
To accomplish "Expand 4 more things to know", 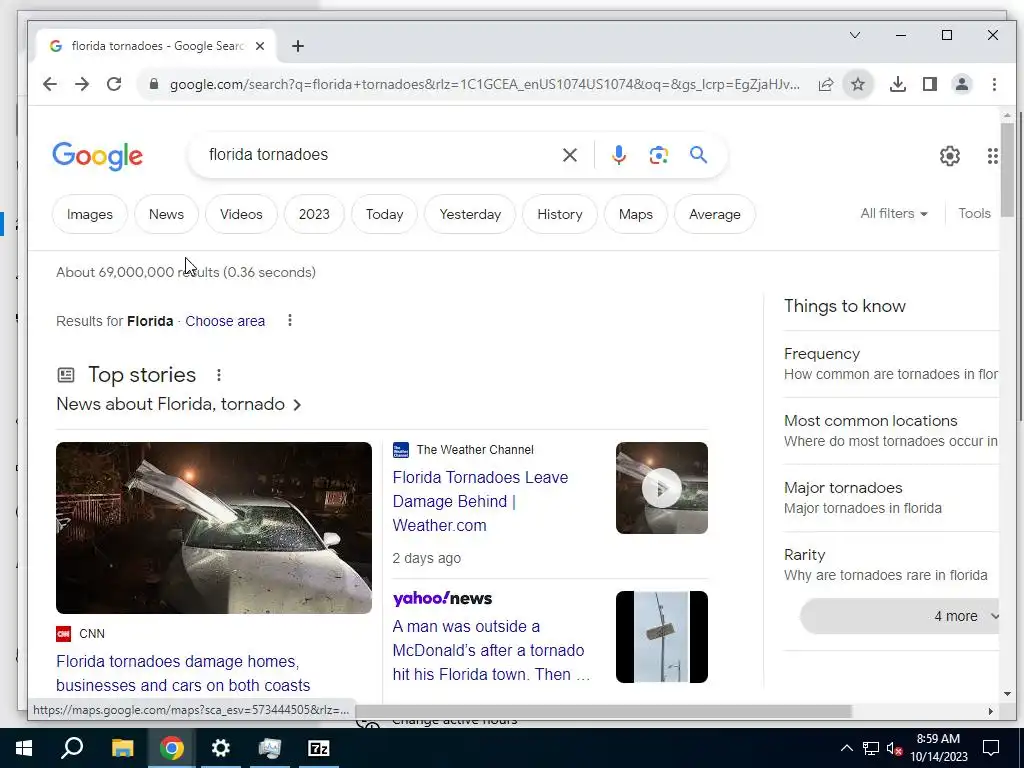I will [900, 616].
